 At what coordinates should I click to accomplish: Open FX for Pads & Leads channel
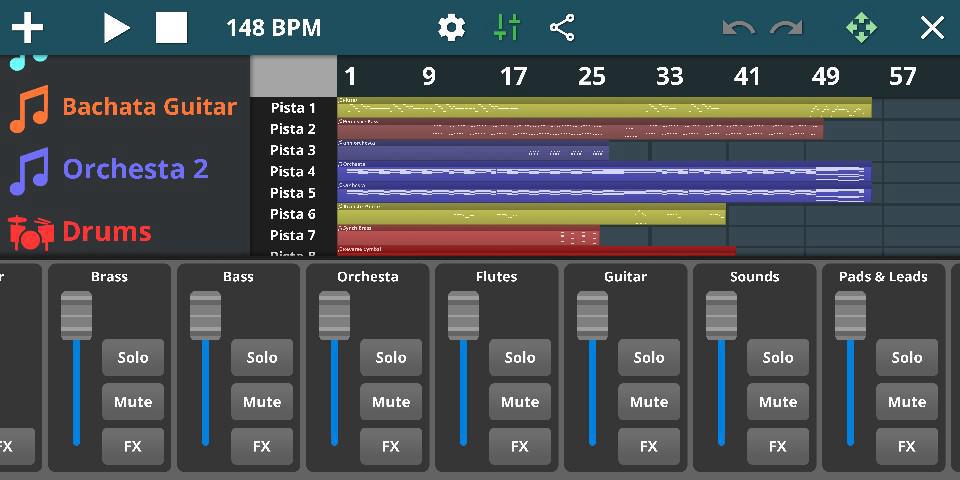coord(907,447)
